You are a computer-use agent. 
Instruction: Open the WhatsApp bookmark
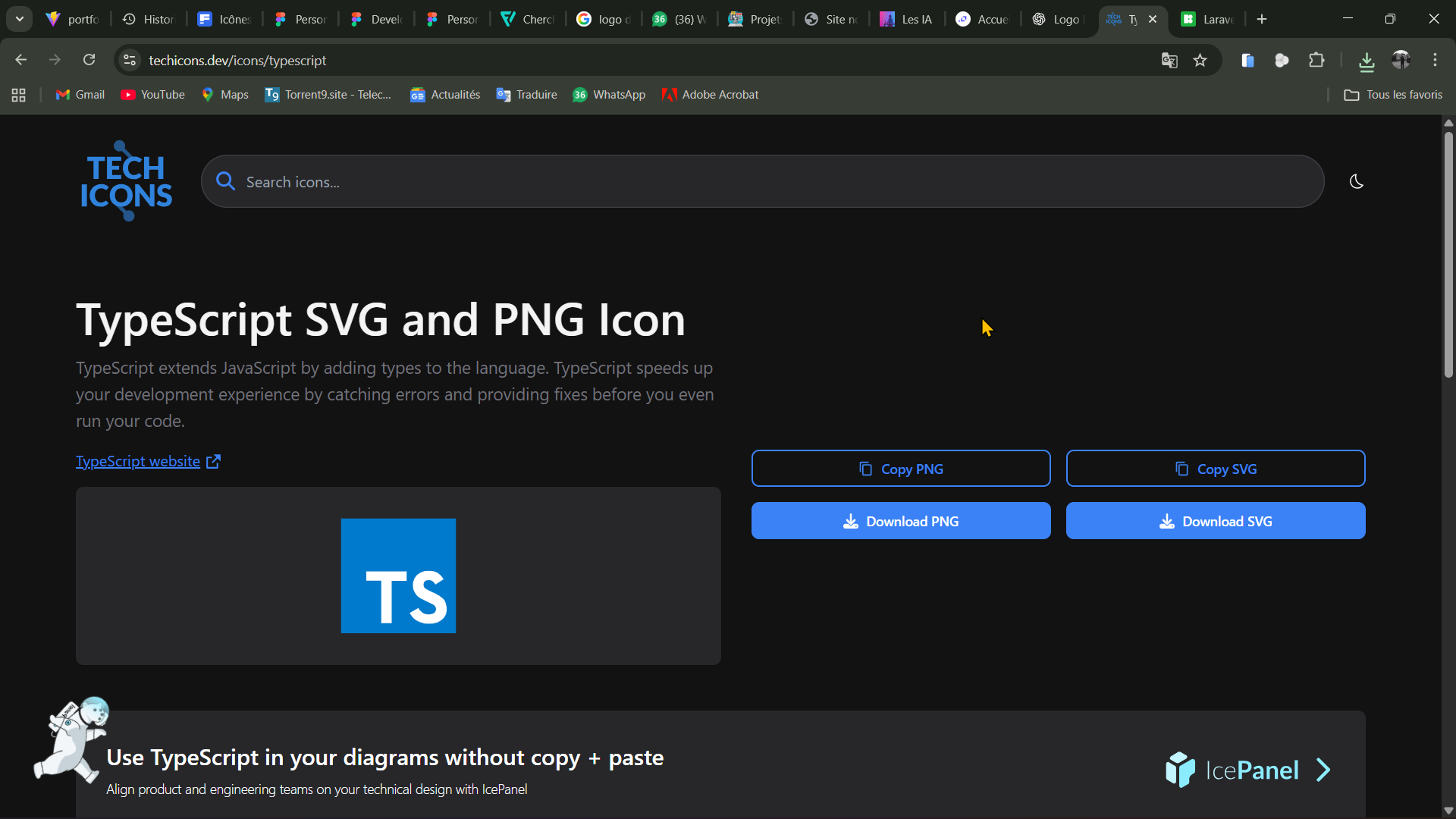click(x=609, y=95)
